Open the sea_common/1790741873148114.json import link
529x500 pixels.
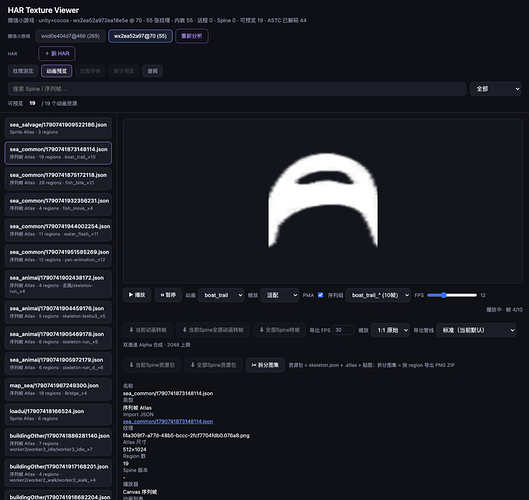(x=168, y=421)
